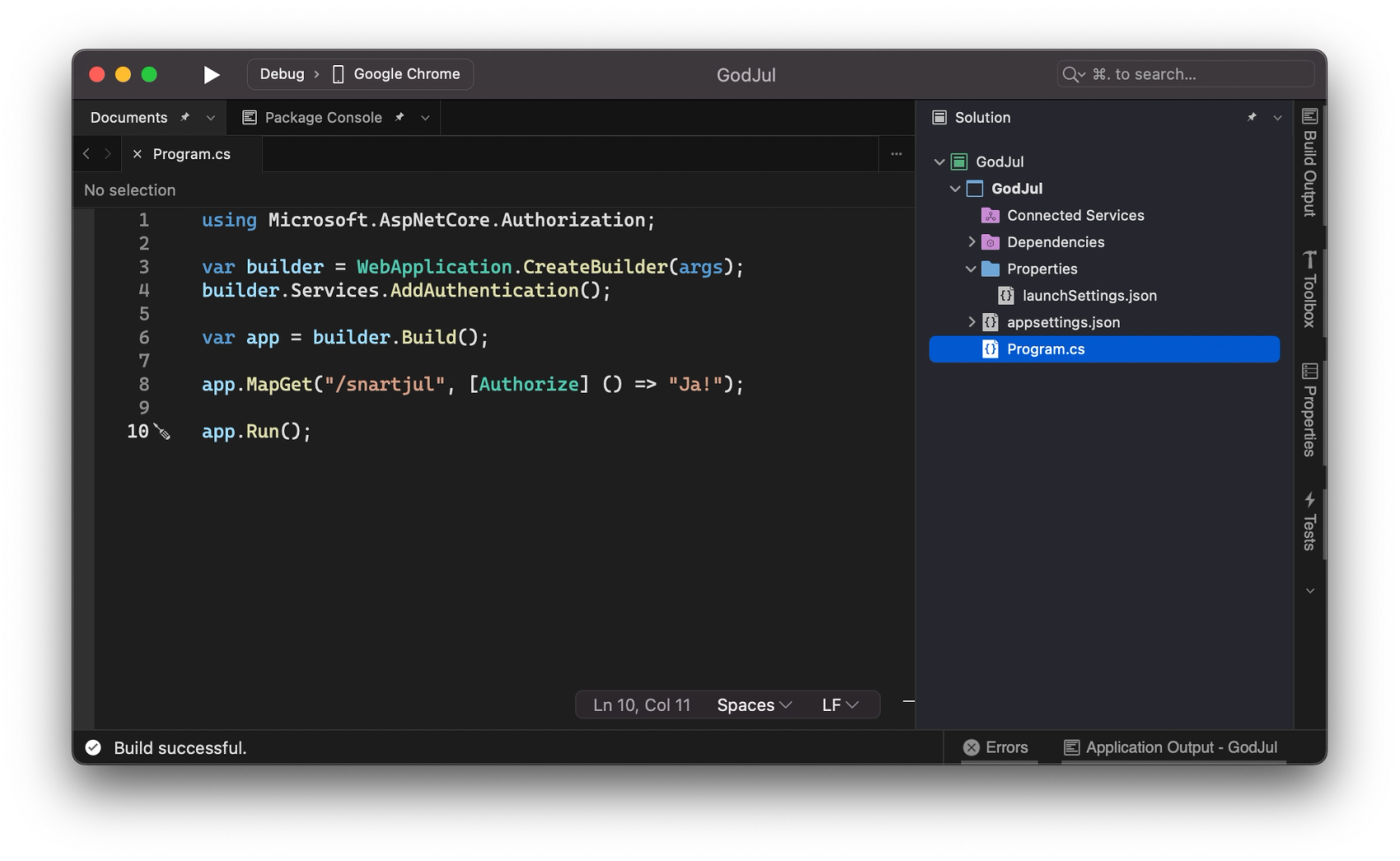Navigate forward with the right arrow
The image size is (1400, 861).
[107, 154]
